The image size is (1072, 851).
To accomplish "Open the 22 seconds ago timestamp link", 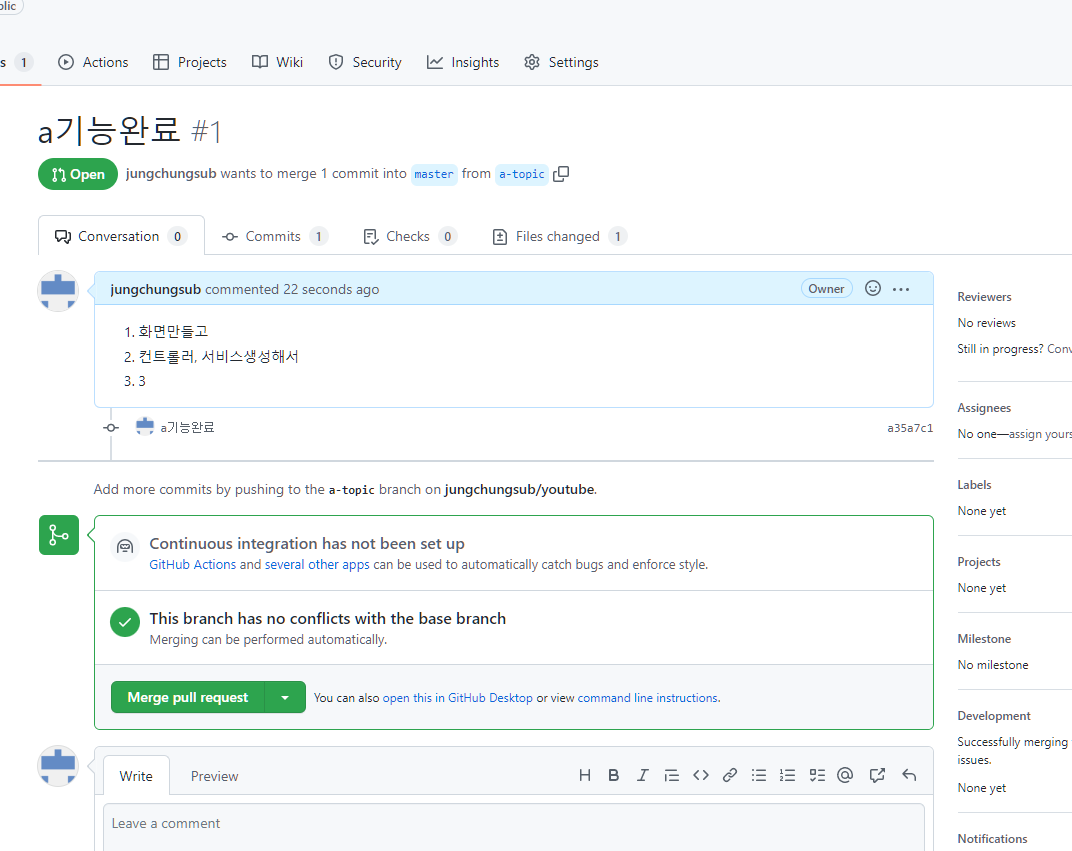I will [x=331, y=289].
